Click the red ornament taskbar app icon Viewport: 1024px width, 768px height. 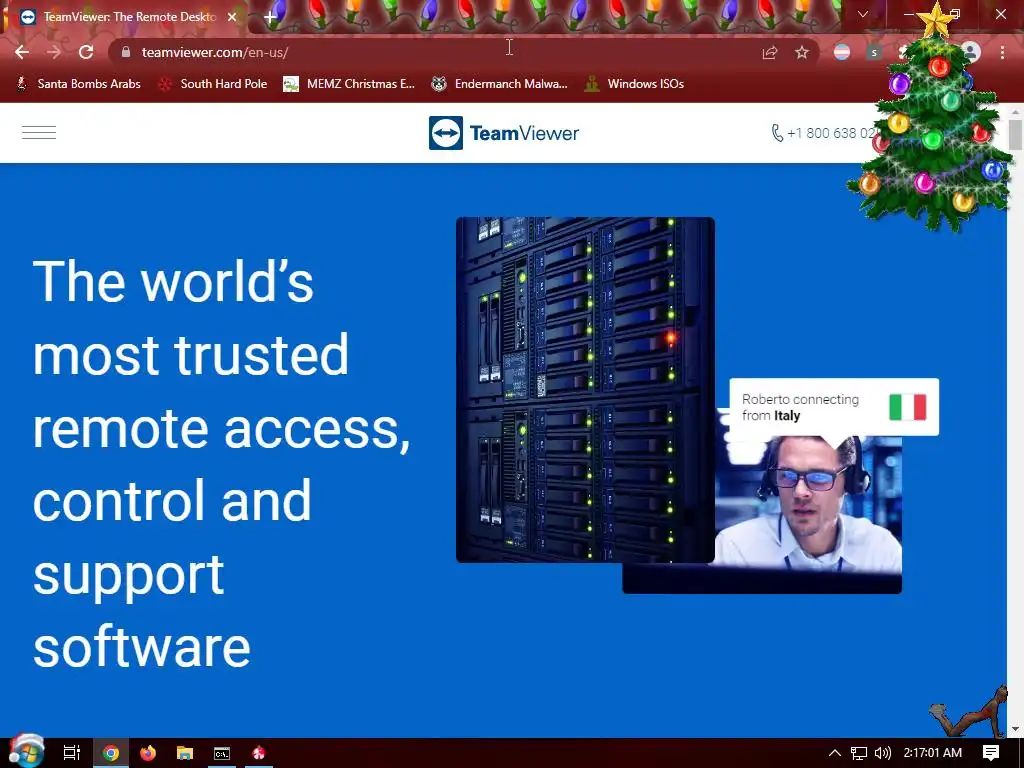point(259,753)
